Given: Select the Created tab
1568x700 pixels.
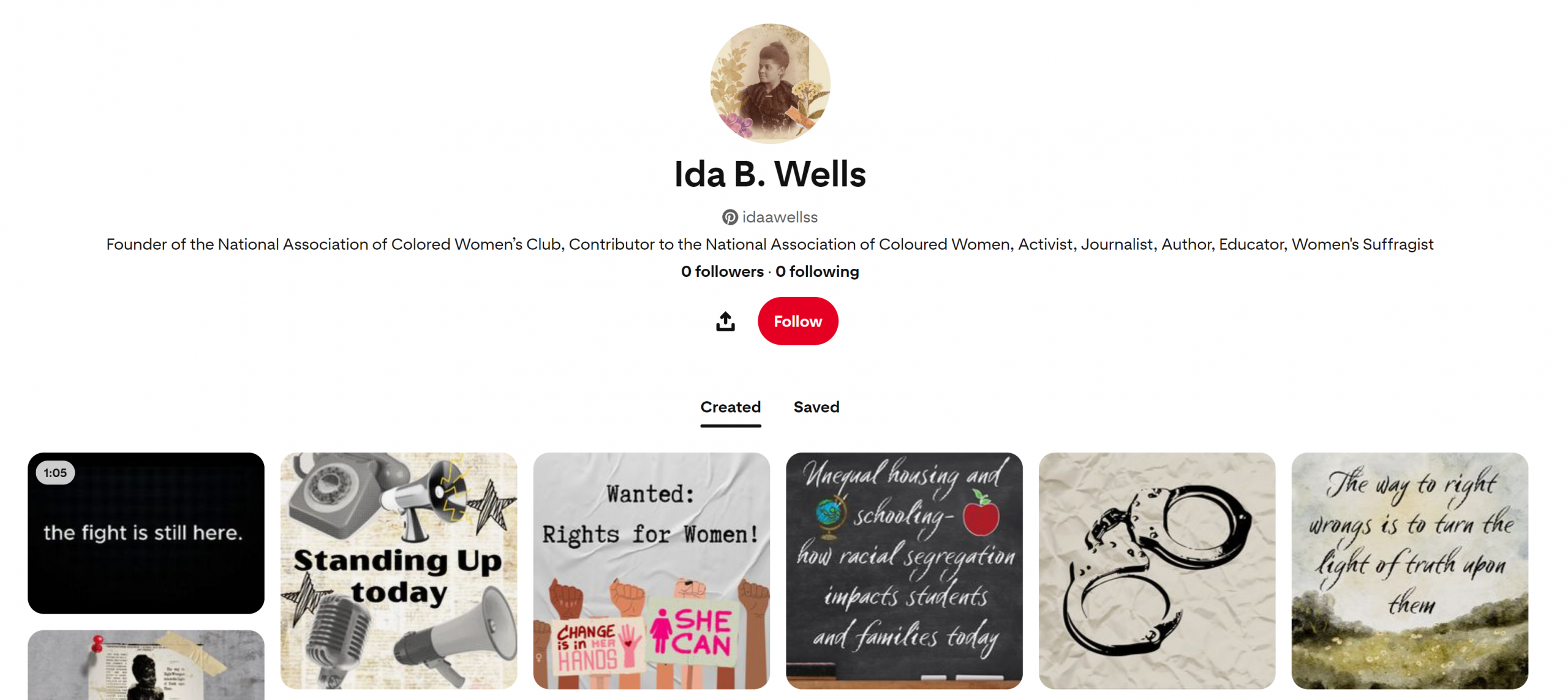Looking at the screenshot, I should [x=730, y=407].
